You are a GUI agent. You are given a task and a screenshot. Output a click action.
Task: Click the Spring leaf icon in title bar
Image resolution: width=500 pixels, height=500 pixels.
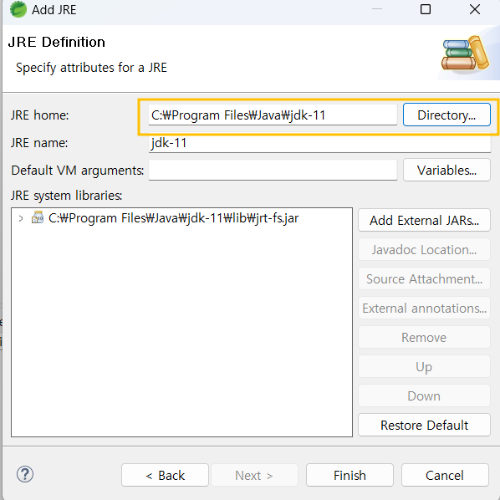coord(18,9)
